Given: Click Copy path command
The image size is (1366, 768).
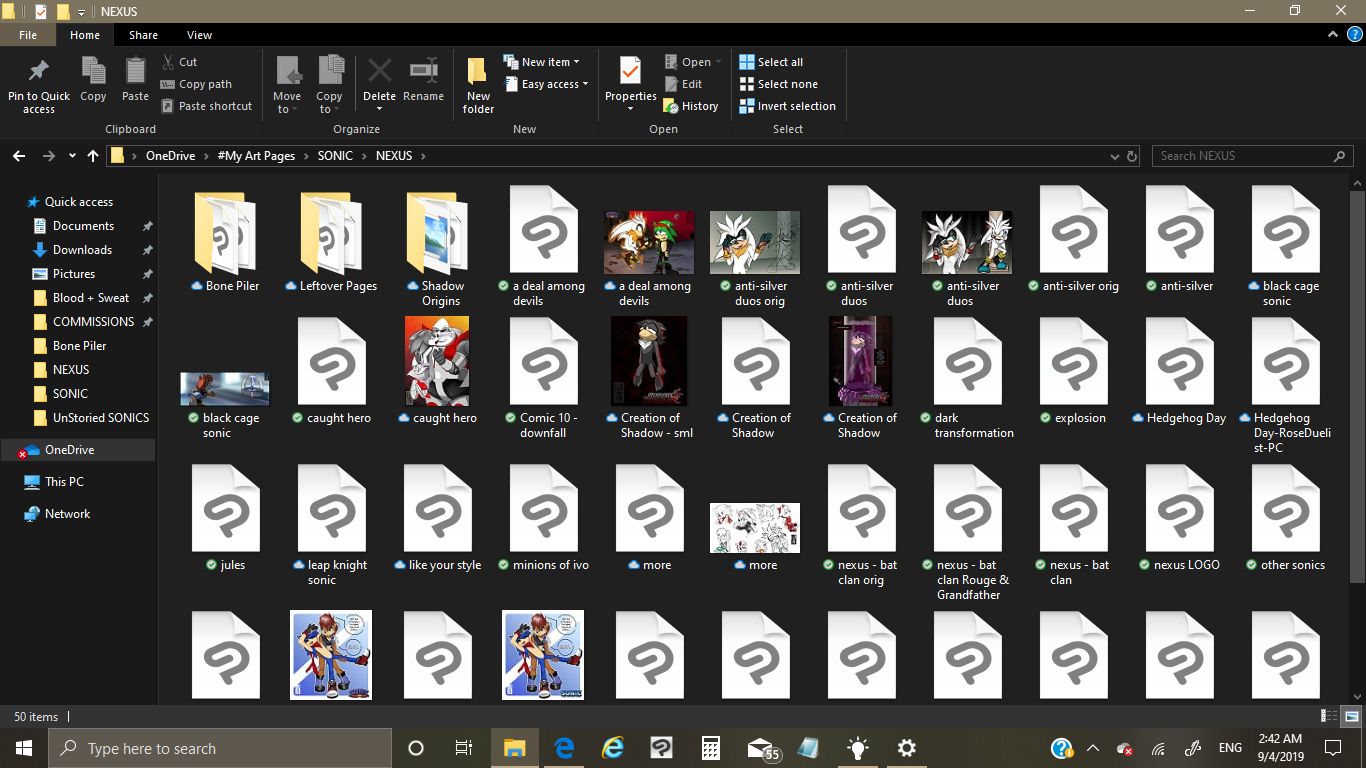Looking at the screenshot, I should tap(196, 84).
